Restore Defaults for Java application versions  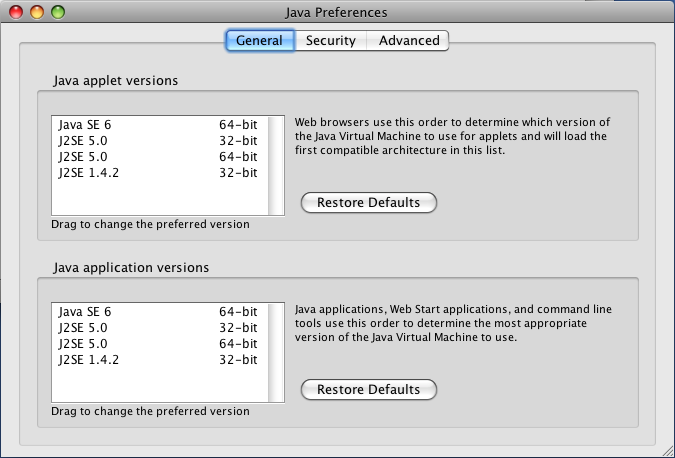coord(368,390)
